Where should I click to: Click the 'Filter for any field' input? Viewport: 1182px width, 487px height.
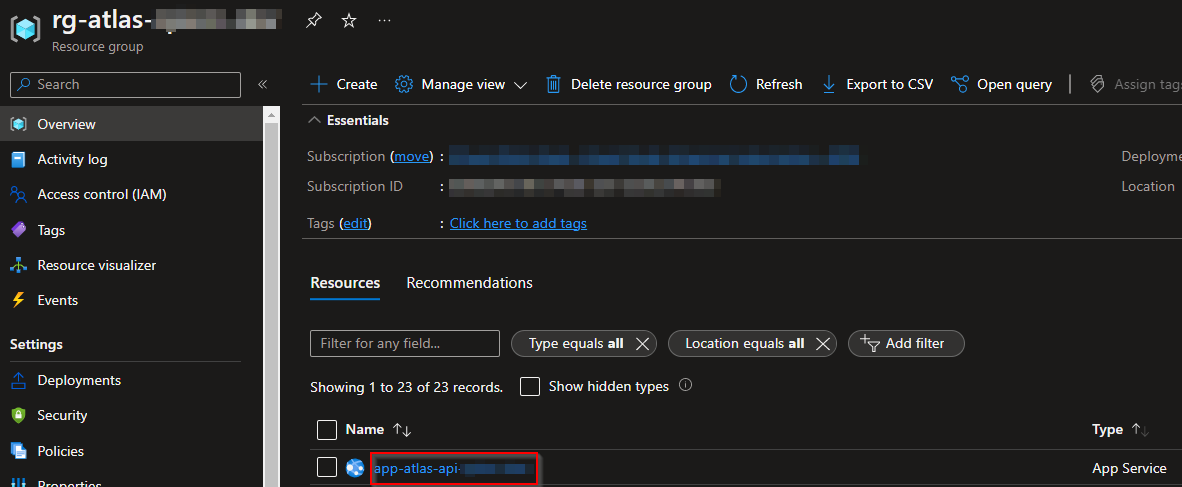405,344
